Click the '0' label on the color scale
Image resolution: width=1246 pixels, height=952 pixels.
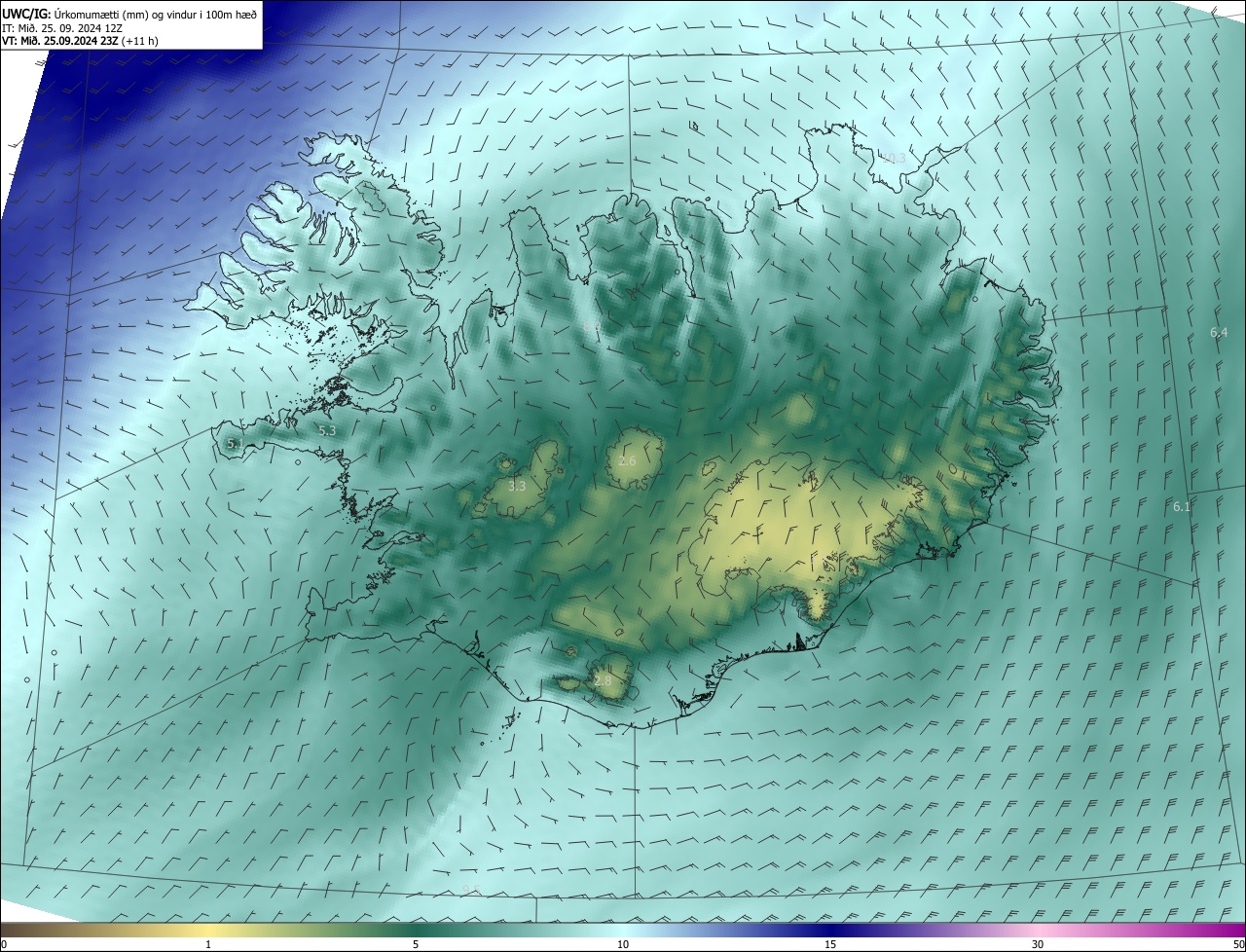[4, 944]
